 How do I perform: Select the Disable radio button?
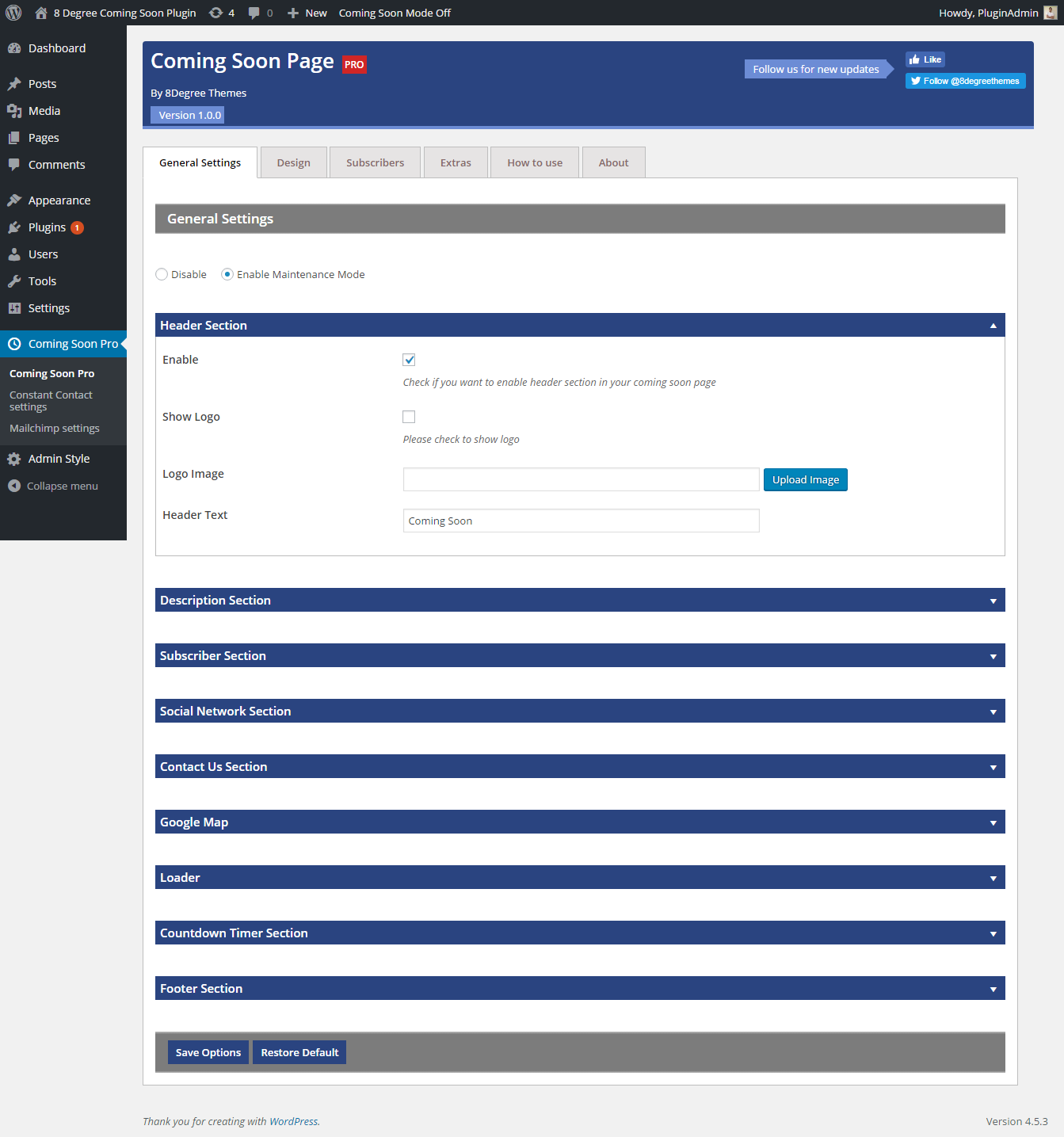(162, 274)
